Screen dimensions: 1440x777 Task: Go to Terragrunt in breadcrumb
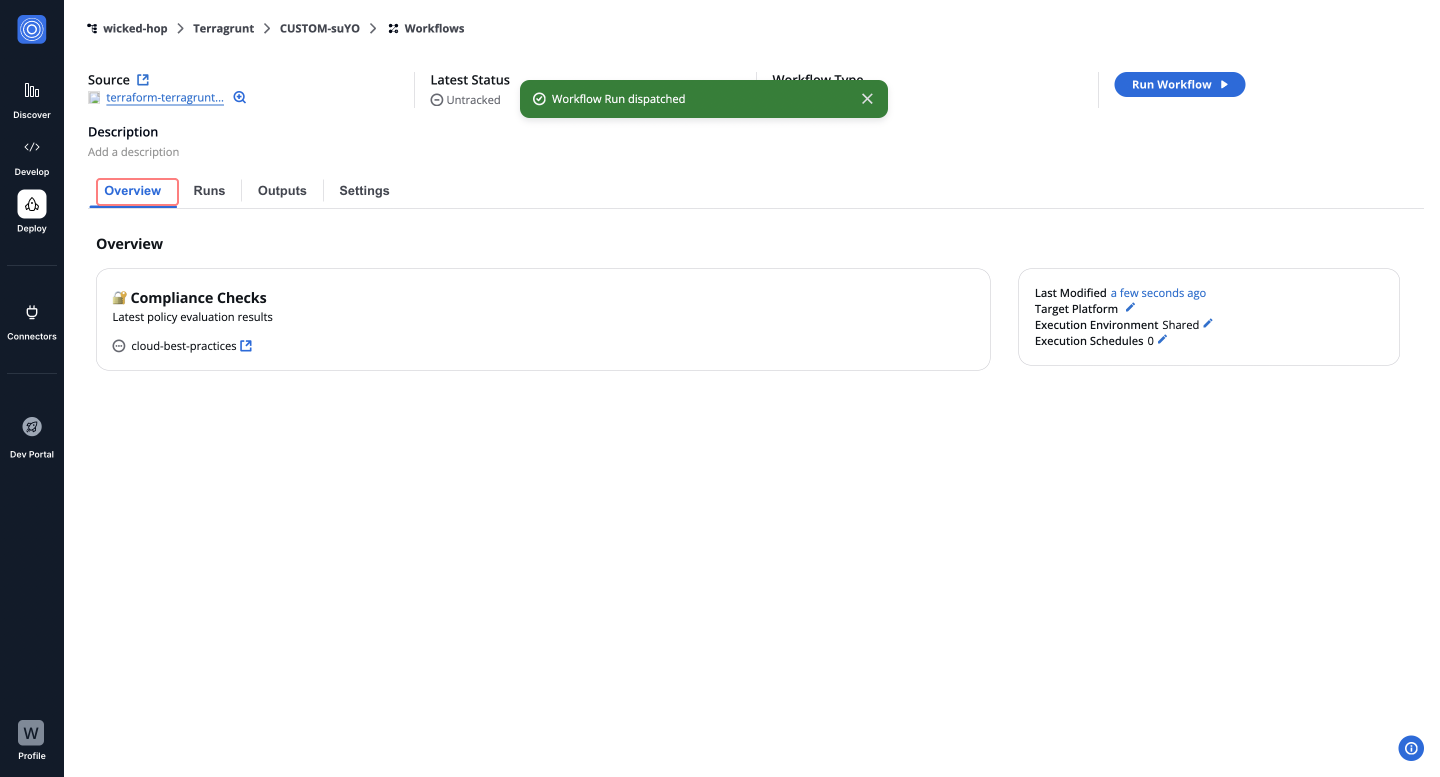[x=226, y=29]
